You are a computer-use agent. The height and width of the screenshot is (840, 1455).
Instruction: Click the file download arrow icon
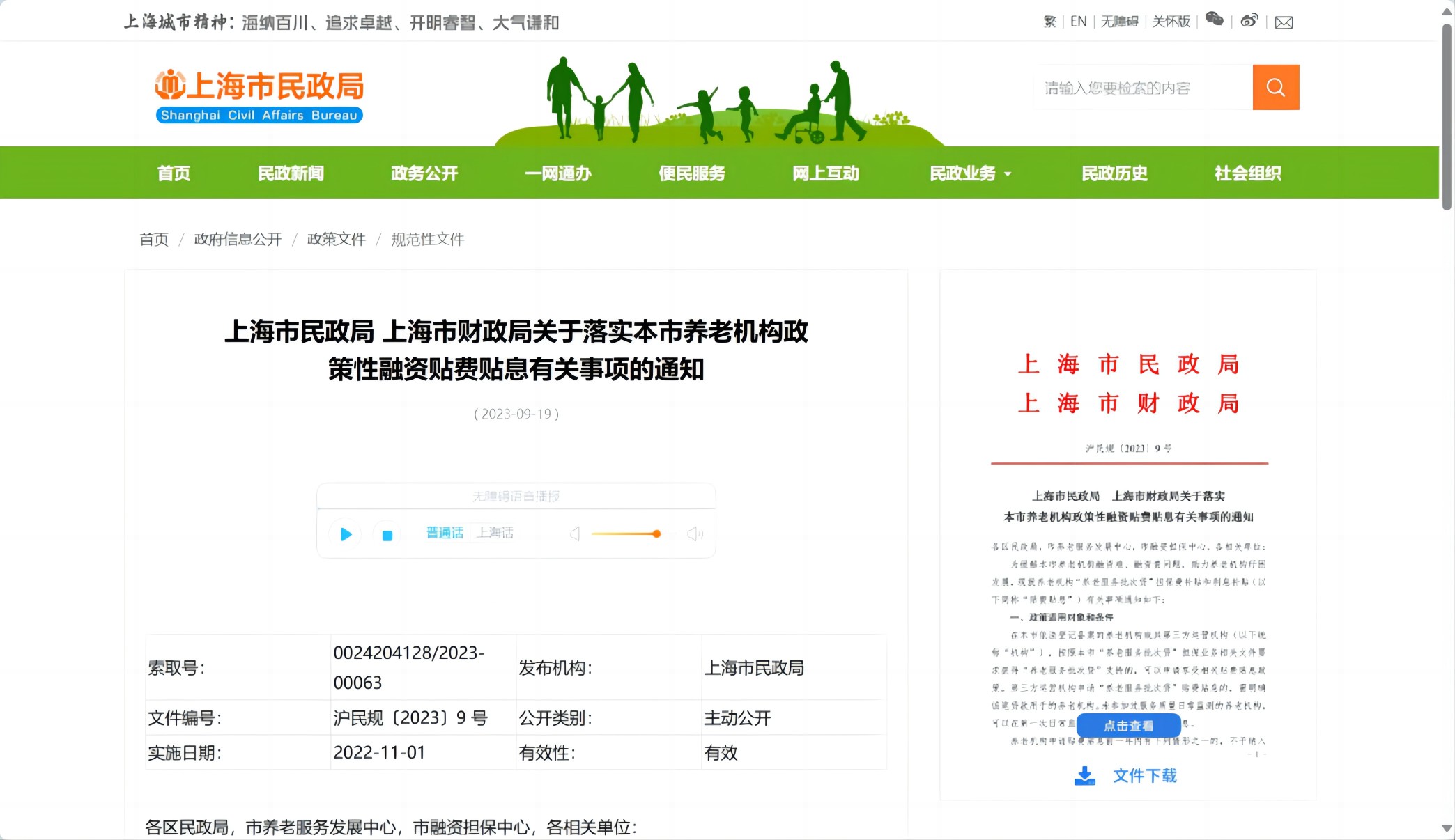pyautogui.click(x=1084, y=776)
